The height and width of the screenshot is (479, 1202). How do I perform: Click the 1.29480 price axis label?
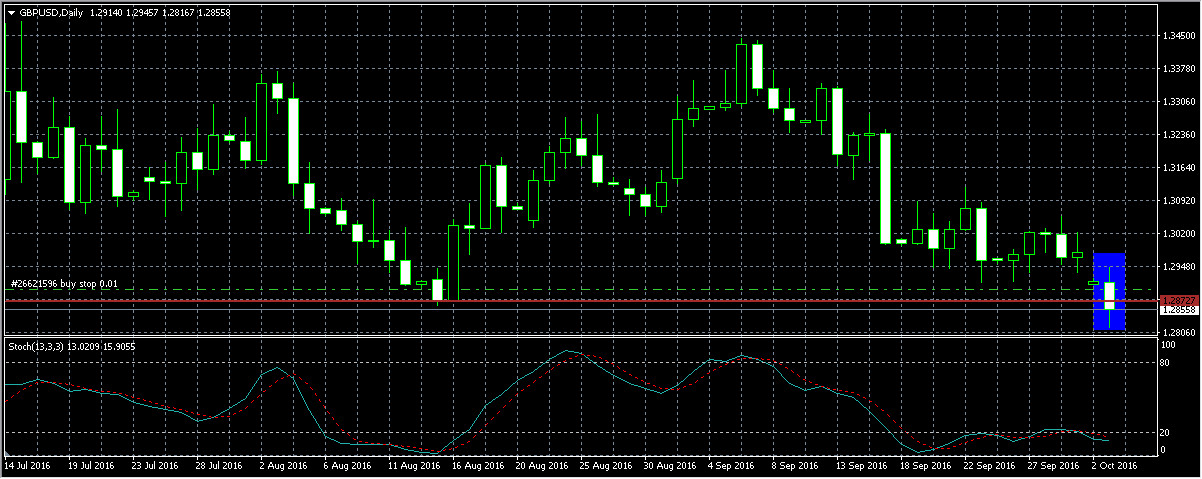click(1180, 266)
